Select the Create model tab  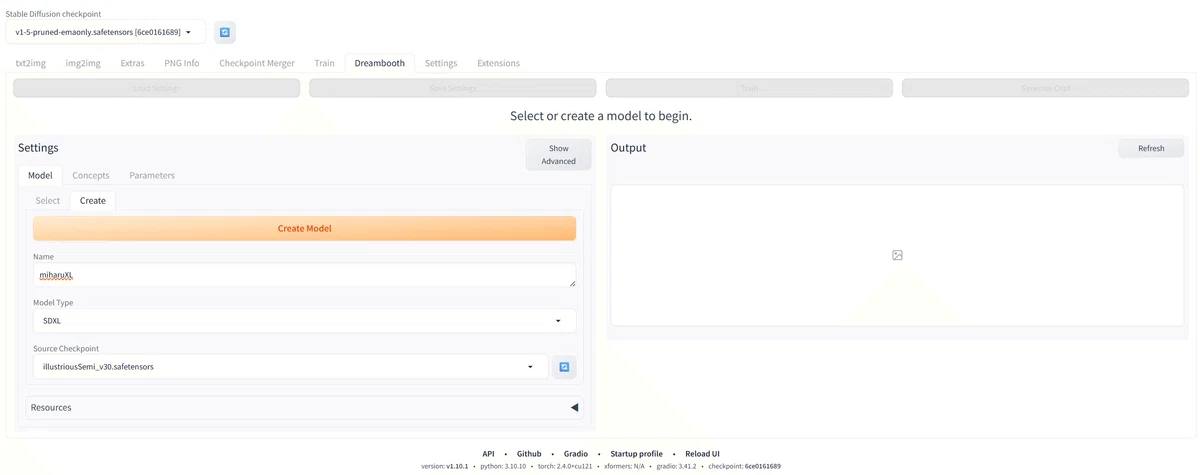(x=93, y=200)
